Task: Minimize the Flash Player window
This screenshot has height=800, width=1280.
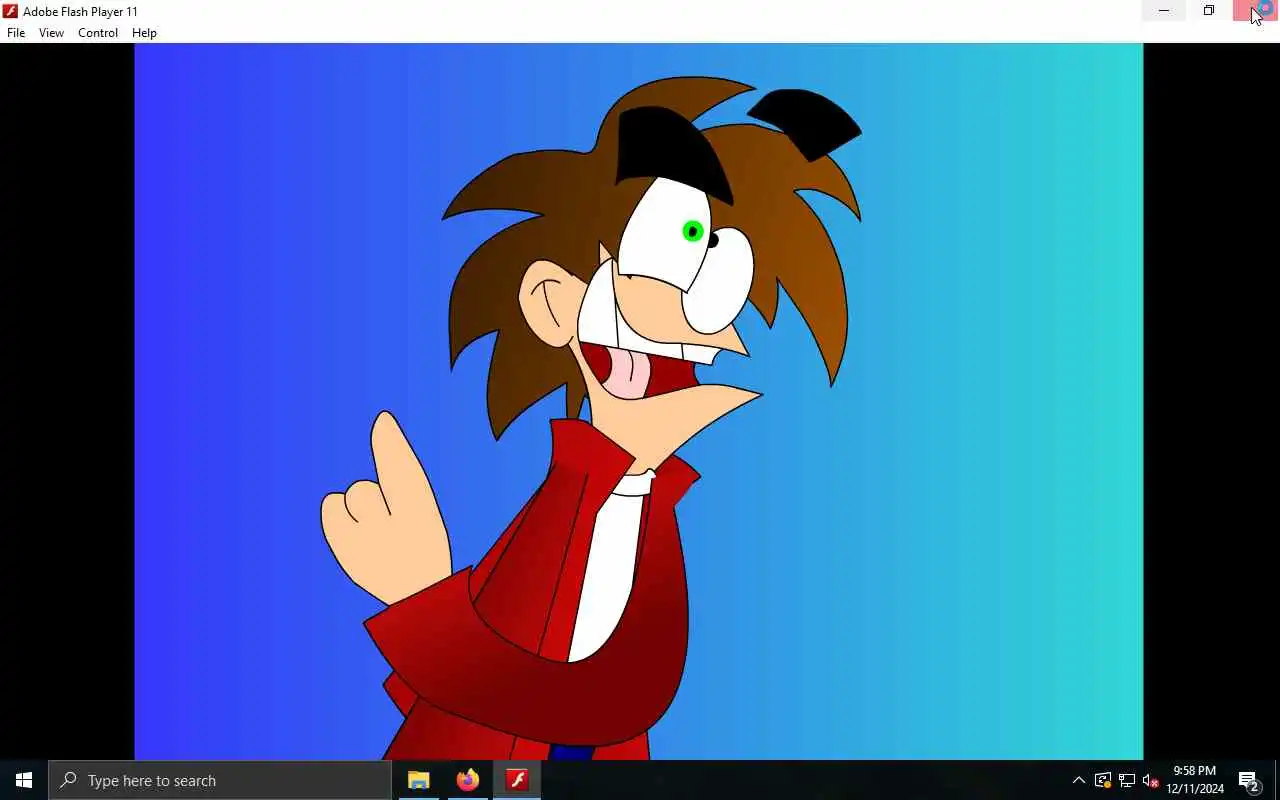Action: click(1164, 11)
